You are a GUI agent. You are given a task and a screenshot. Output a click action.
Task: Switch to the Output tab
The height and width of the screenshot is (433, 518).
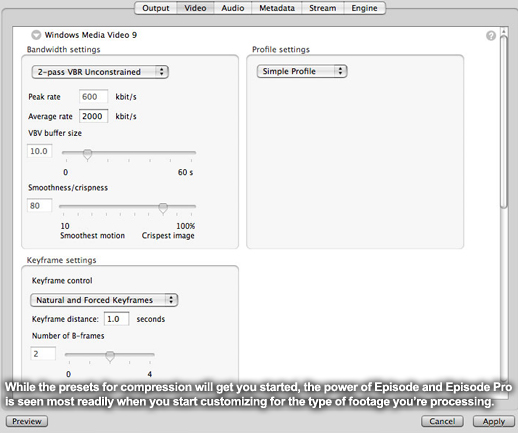pyautogui.click(x=156, y=8)
